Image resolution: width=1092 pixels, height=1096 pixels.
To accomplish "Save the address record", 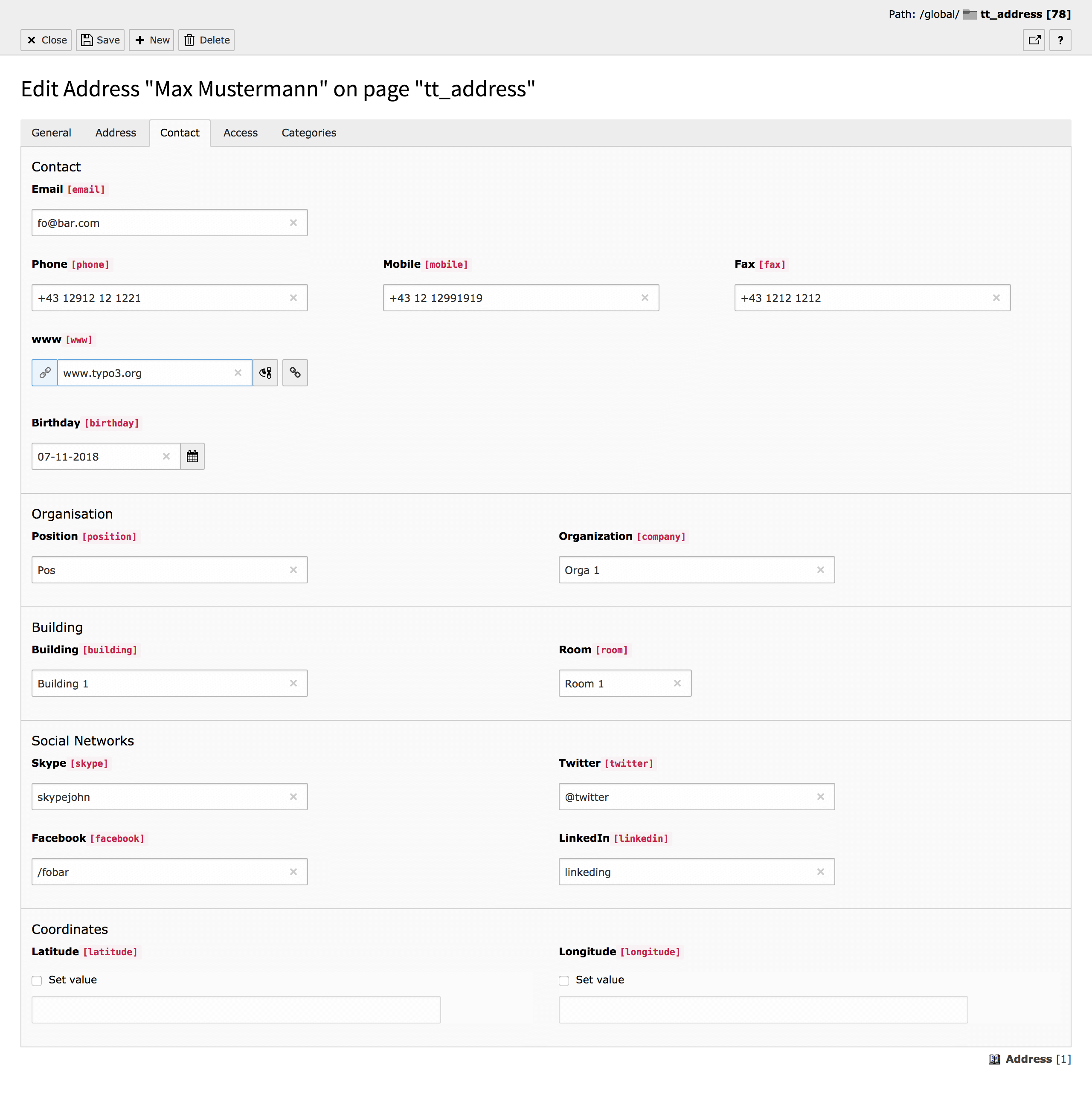I will [x=101, y=40].
